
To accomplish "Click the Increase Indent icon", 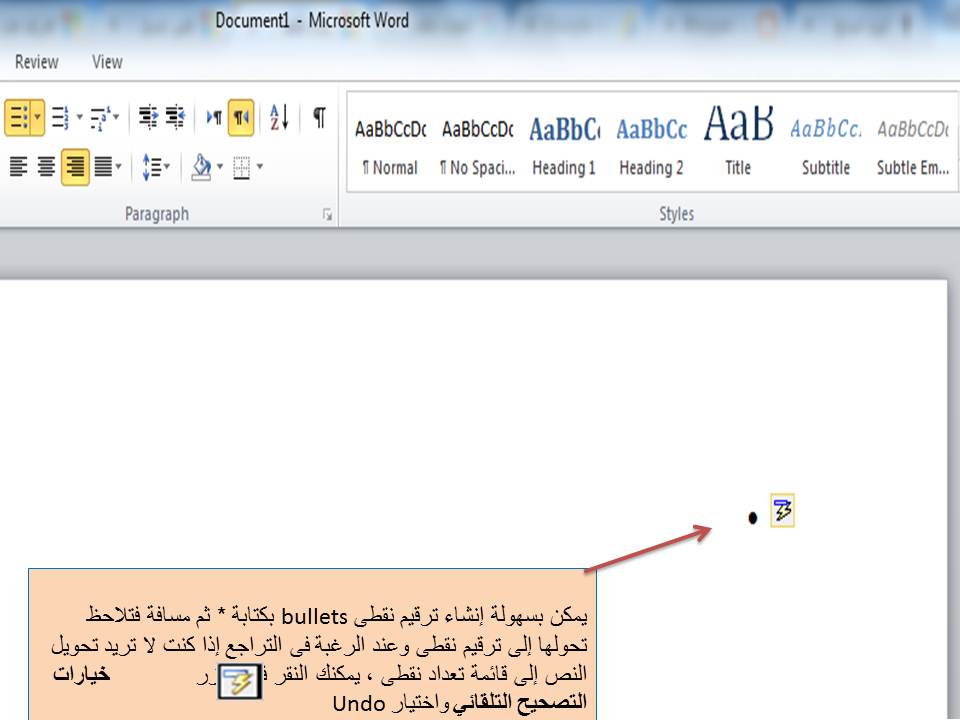I will coord(176,117).
